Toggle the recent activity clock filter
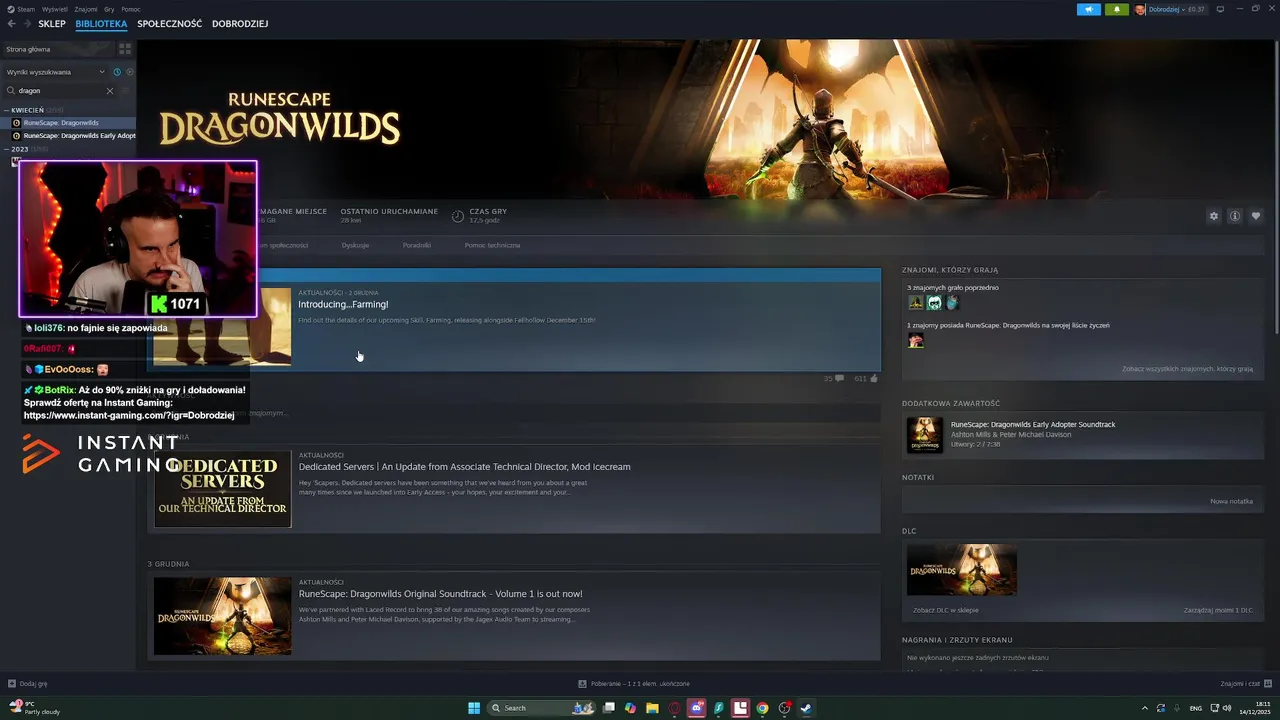The width and height of the screenshot is (1280, 720). point(117,72)
